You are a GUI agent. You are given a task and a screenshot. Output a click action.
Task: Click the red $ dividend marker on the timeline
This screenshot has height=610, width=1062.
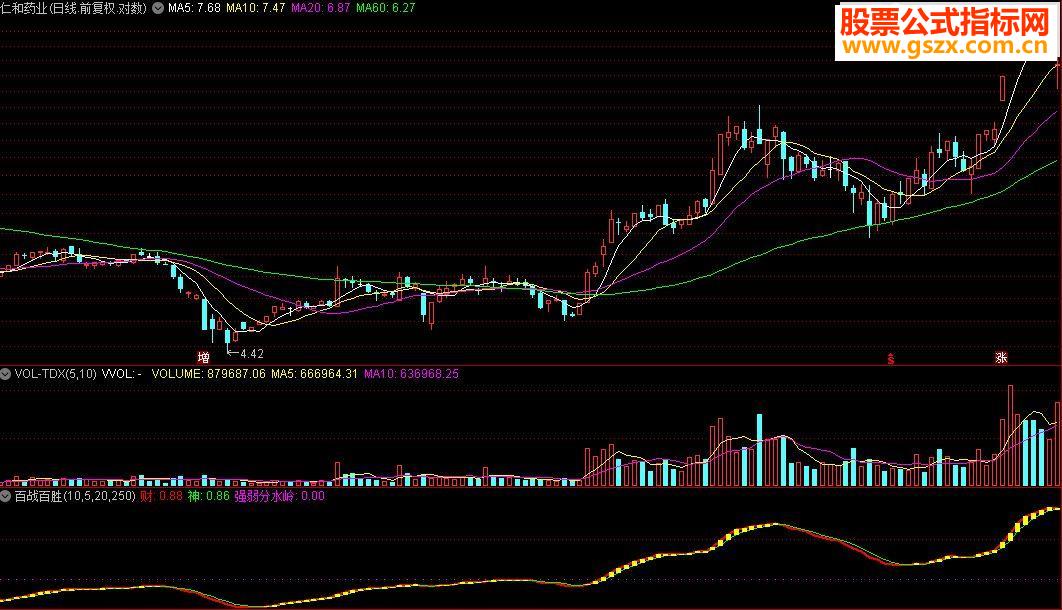891,359
